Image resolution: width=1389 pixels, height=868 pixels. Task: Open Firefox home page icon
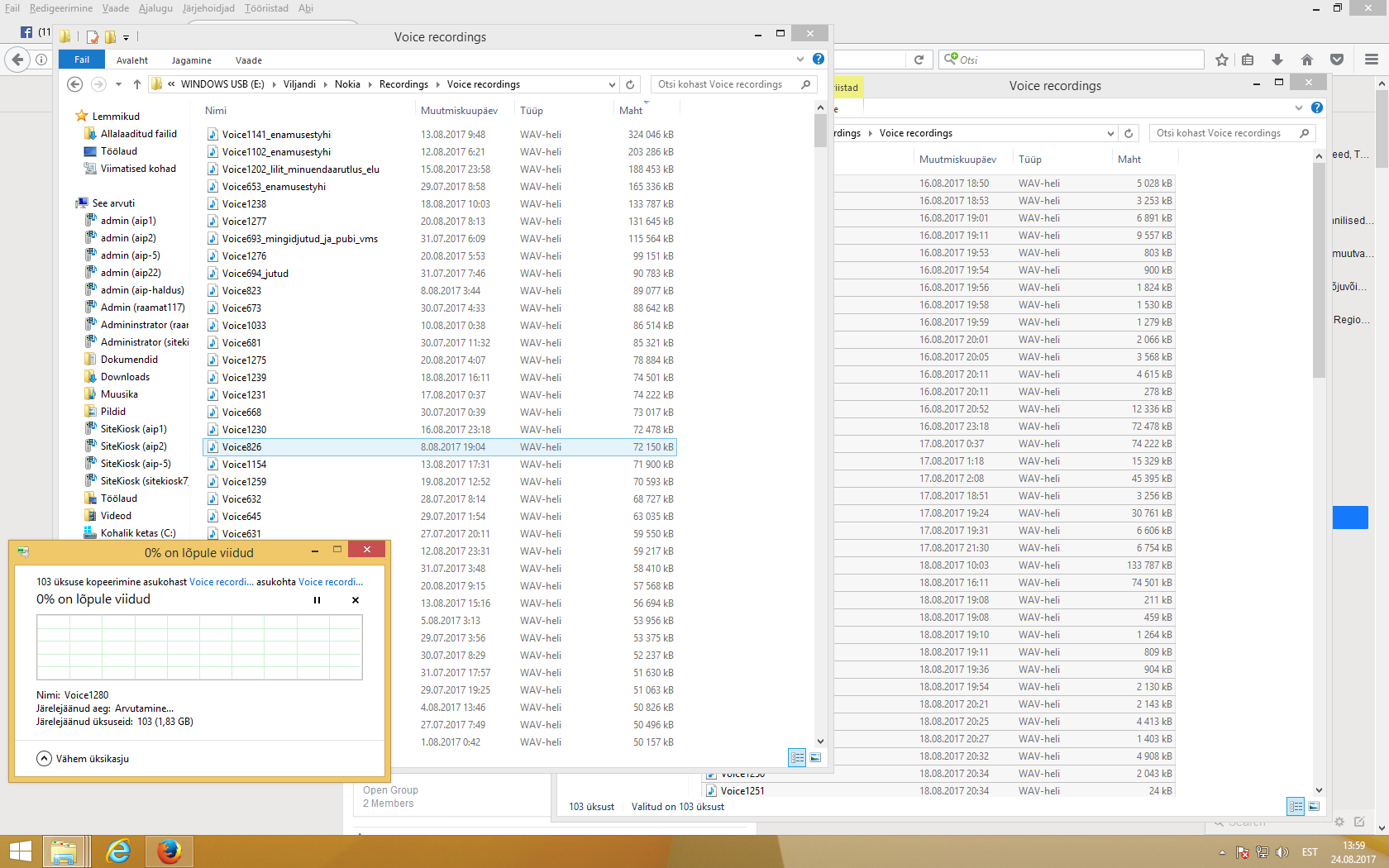click(x=1307, y=60)
